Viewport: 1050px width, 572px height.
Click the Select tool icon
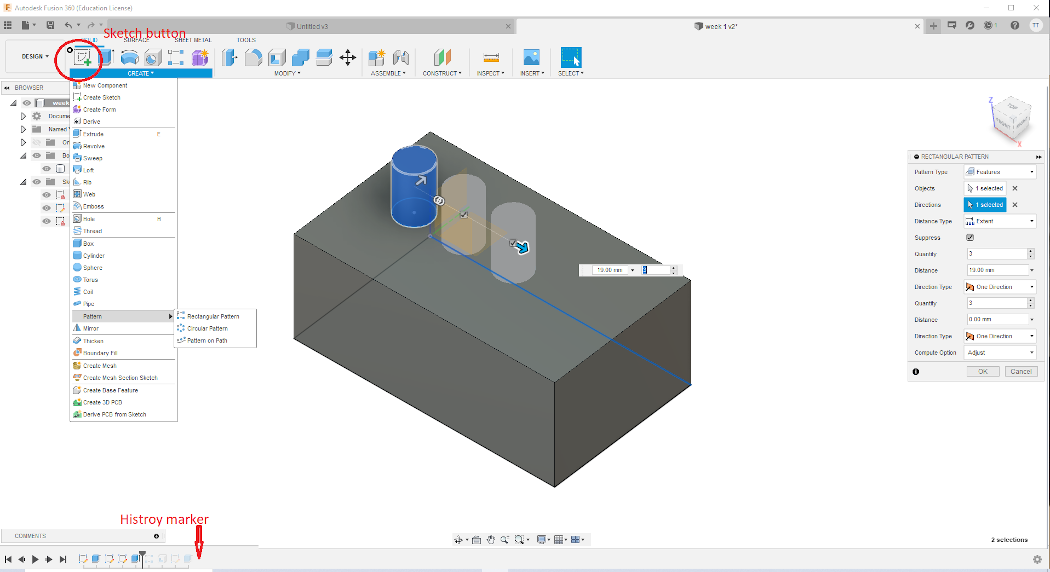[x=571, y=58]
